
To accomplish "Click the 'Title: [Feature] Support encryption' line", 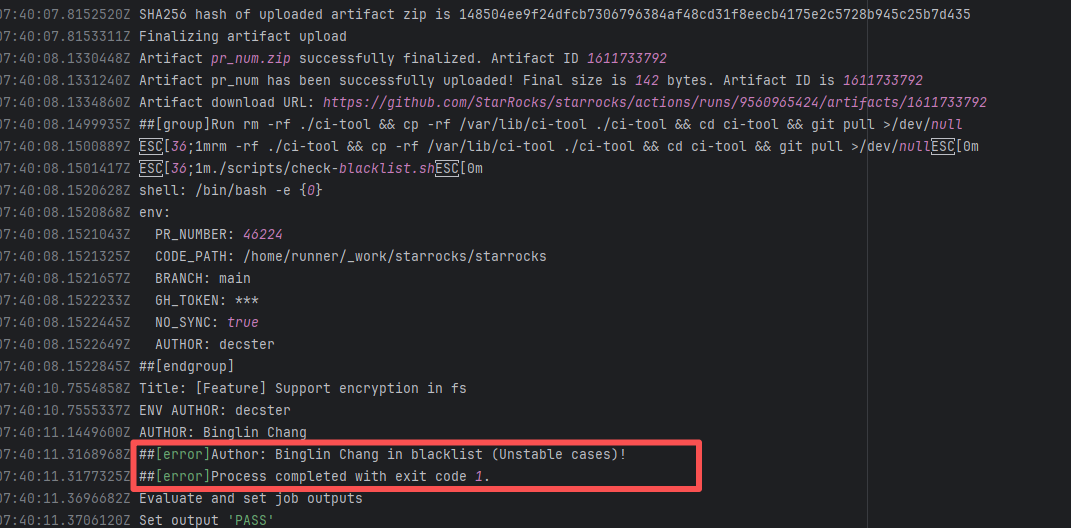I will point(303,388).
